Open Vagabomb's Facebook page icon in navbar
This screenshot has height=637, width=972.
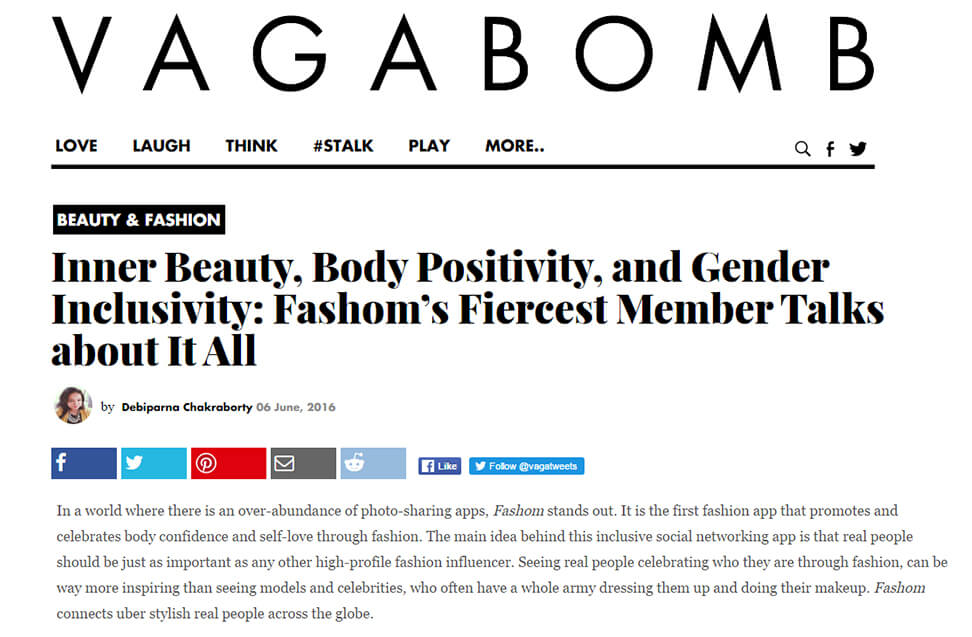pyautogui.click(x=830, y=149)
